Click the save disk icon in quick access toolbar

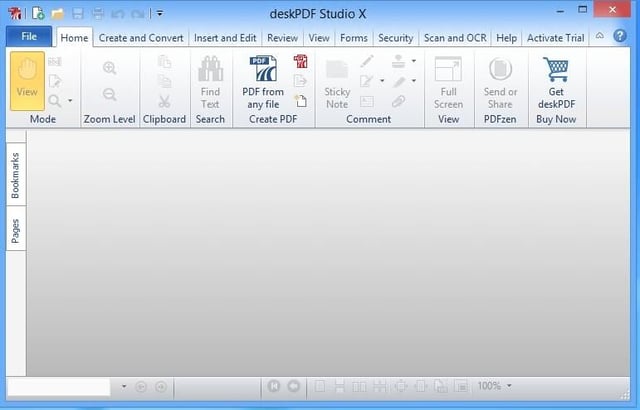pos(78,14)
